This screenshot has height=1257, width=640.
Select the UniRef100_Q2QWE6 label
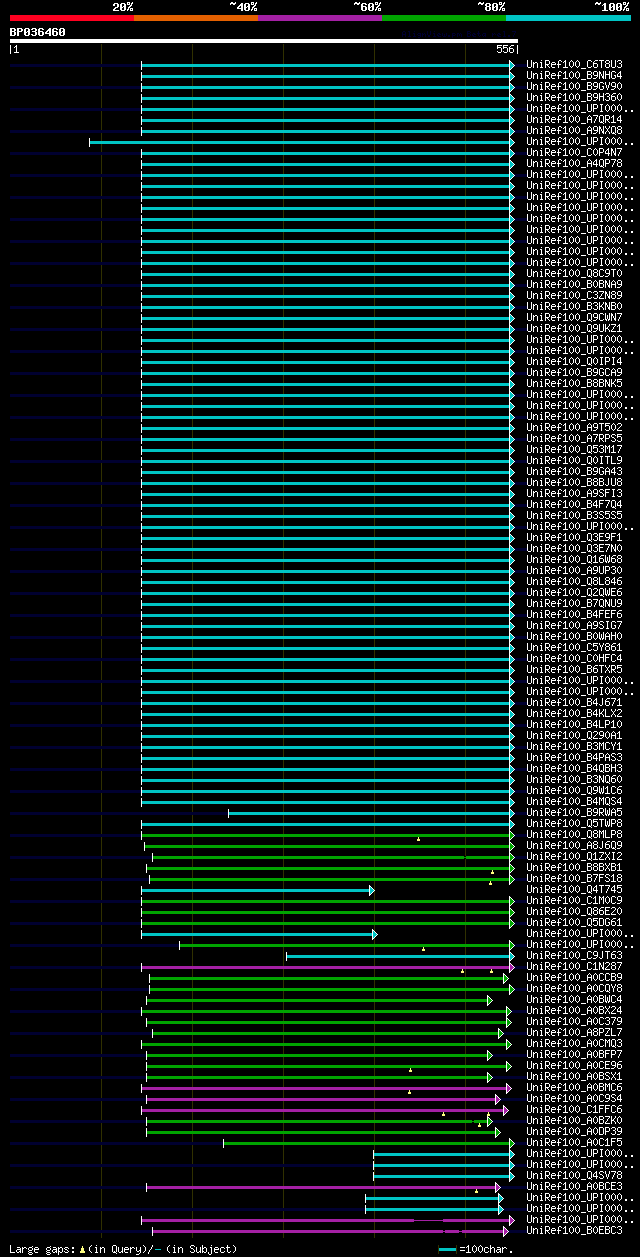574,592
